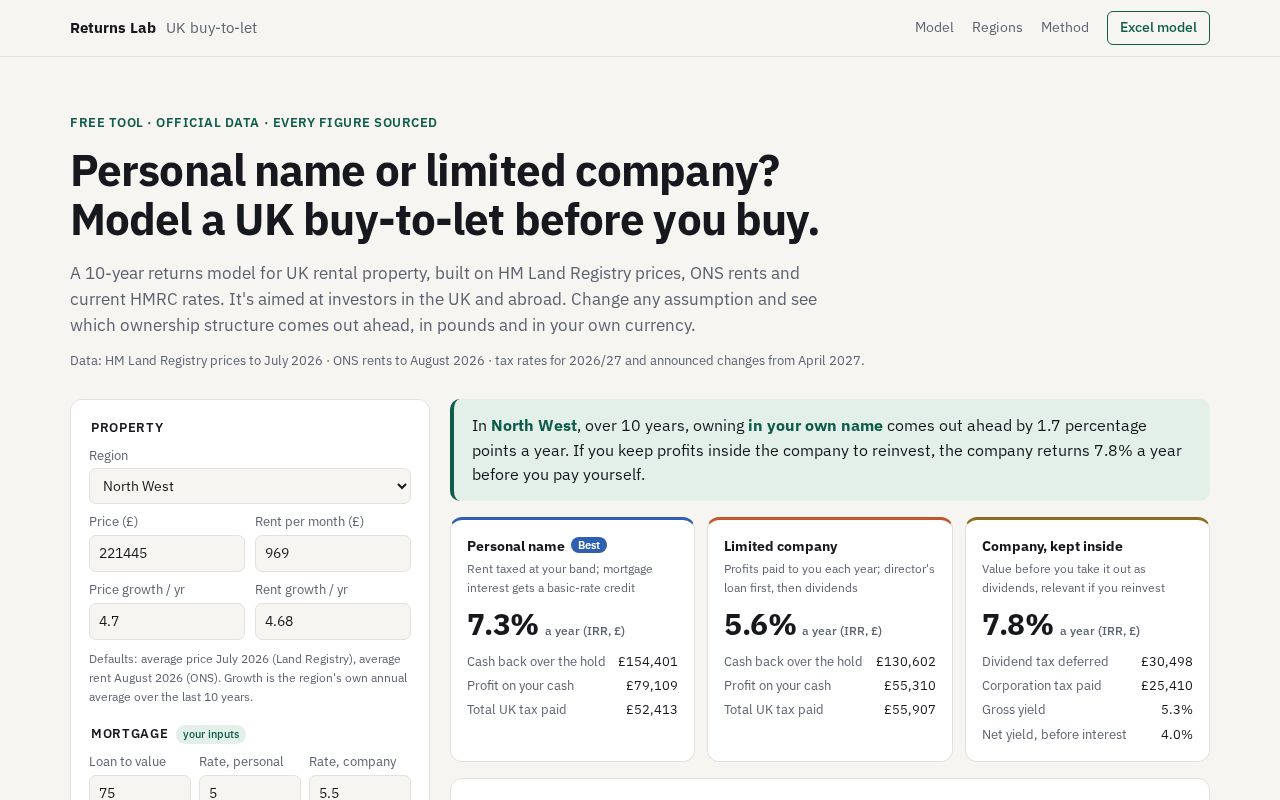Viewport: 1280px width, 800px height.
Task: Click the 'your inputs' mortgage badge
Action: [x=211, y=734]
